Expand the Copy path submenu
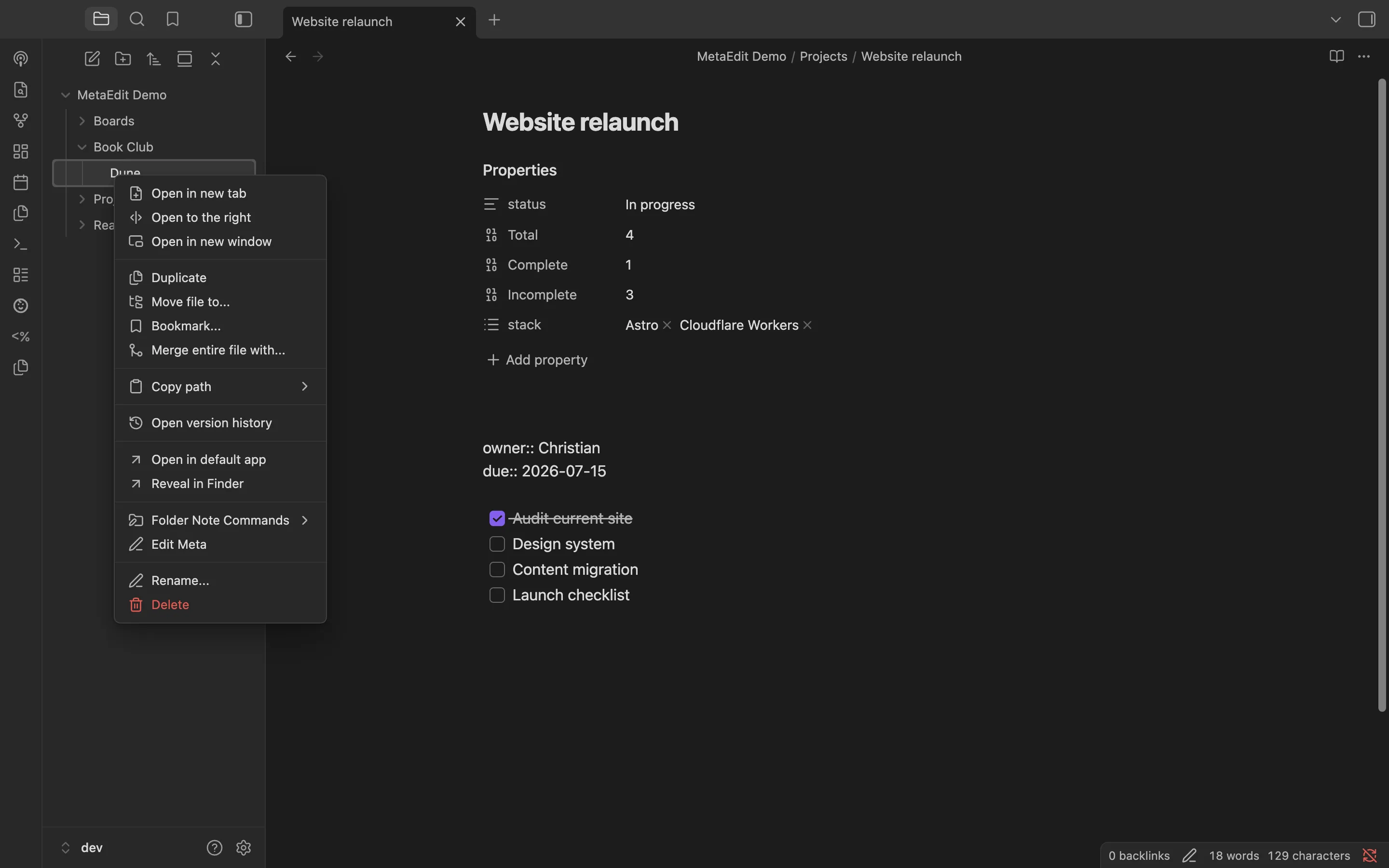 click(x=220, y=386)
